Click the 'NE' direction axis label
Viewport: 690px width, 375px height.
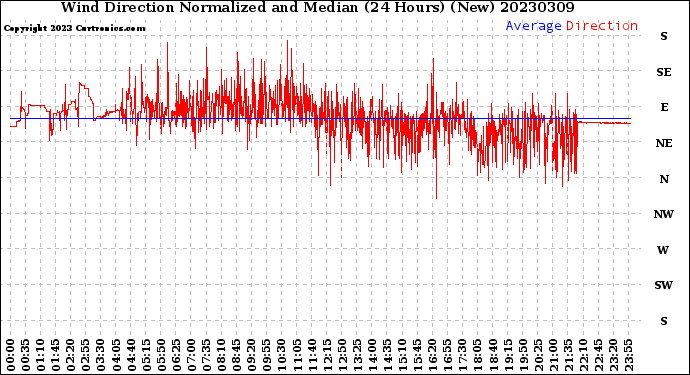(x=664, y=143)
